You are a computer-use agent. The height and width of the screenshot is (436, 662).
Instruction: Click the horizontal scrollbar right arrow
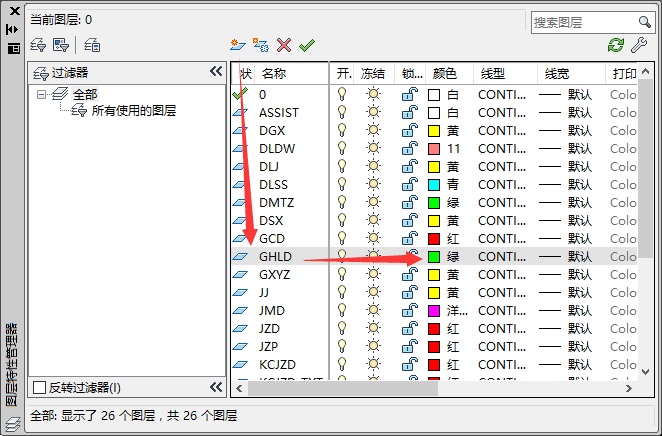629,388
